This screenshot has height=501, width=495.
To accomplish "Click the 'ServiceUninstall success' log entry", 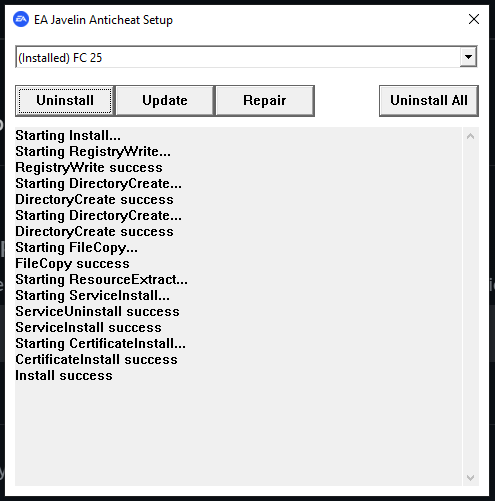I will point(97,312).
